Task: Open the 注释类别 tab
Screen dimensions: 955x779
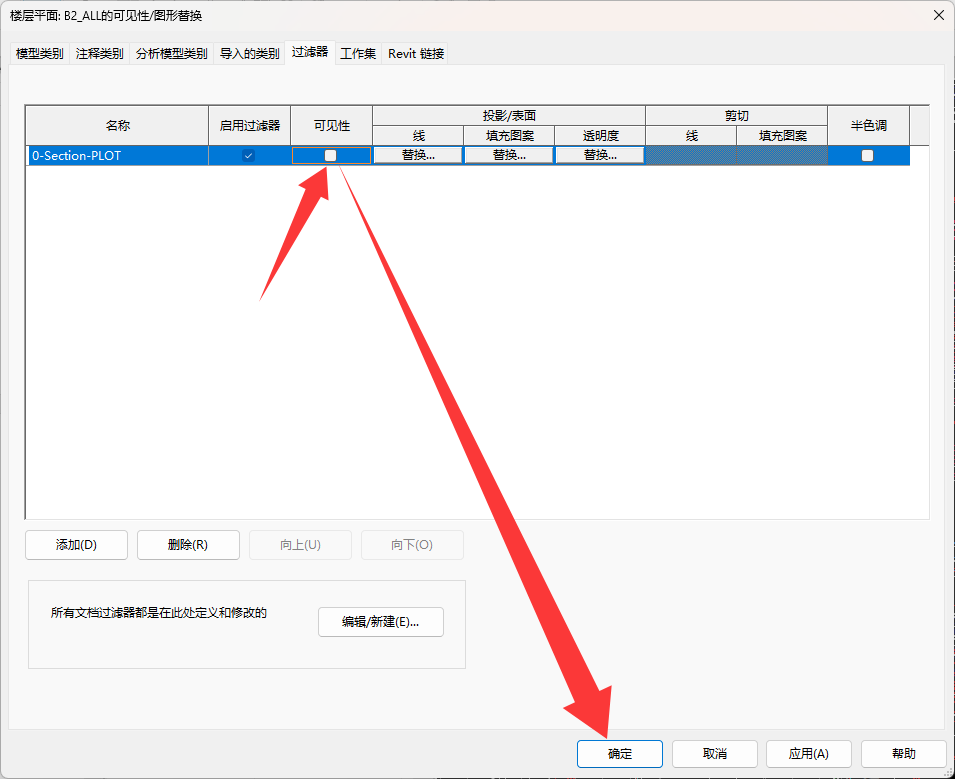Action: 99,54
